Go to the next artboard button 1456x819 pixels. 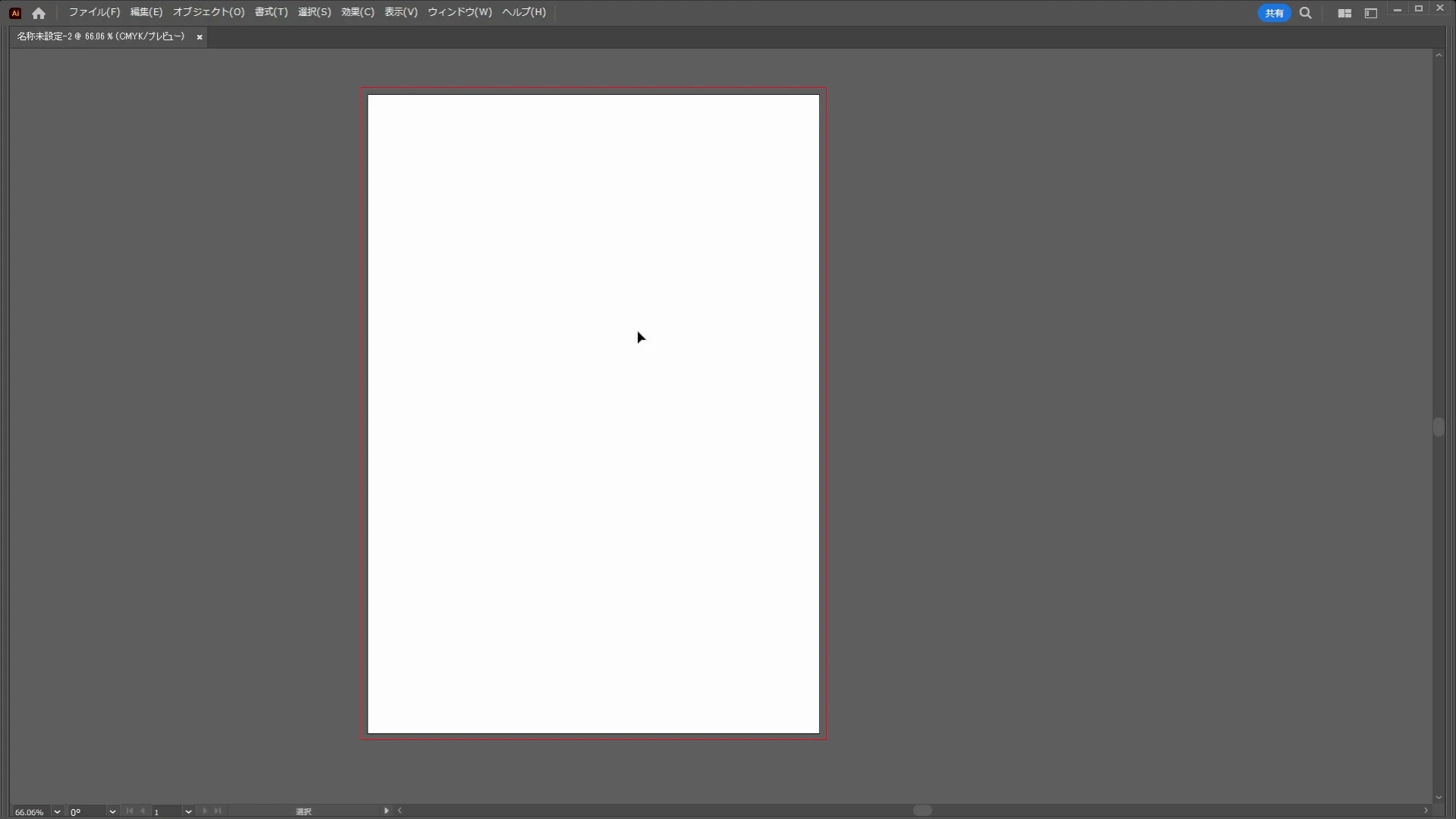coord(205,811)
